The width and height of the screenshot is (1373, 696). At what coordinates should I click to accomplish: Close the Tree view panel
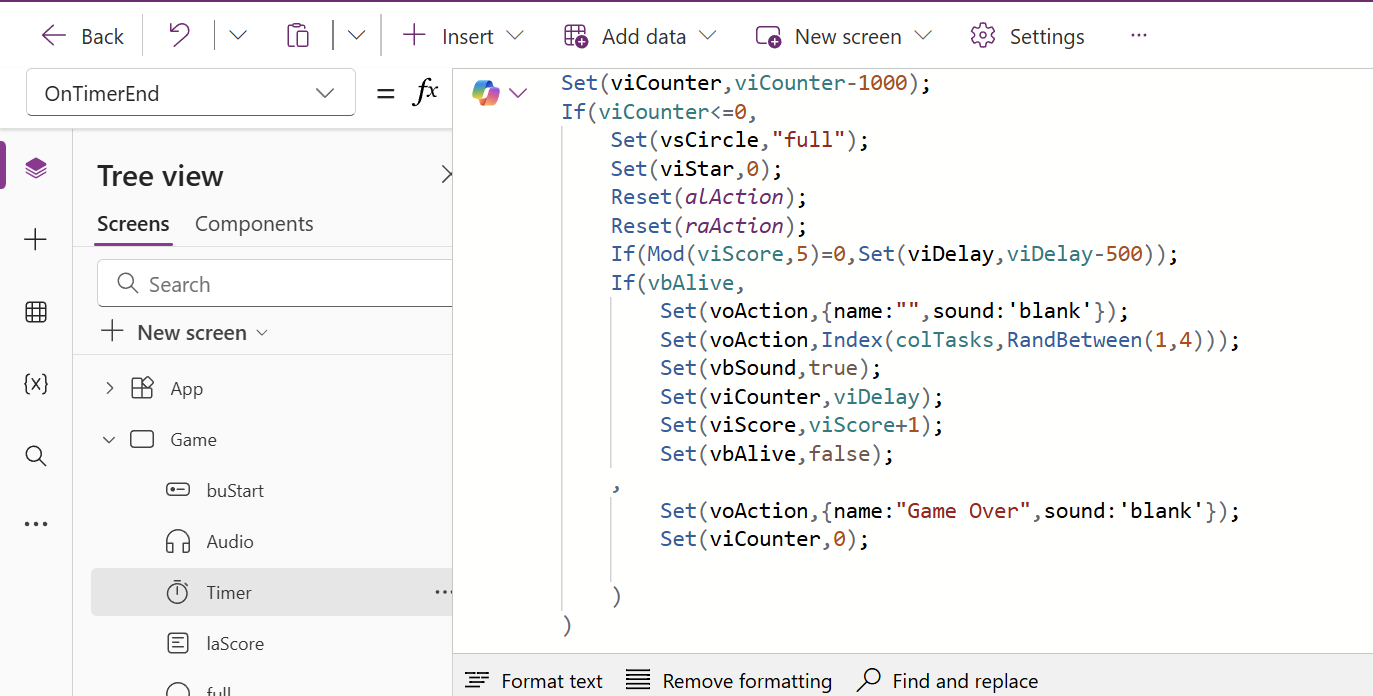click(446, 176)
